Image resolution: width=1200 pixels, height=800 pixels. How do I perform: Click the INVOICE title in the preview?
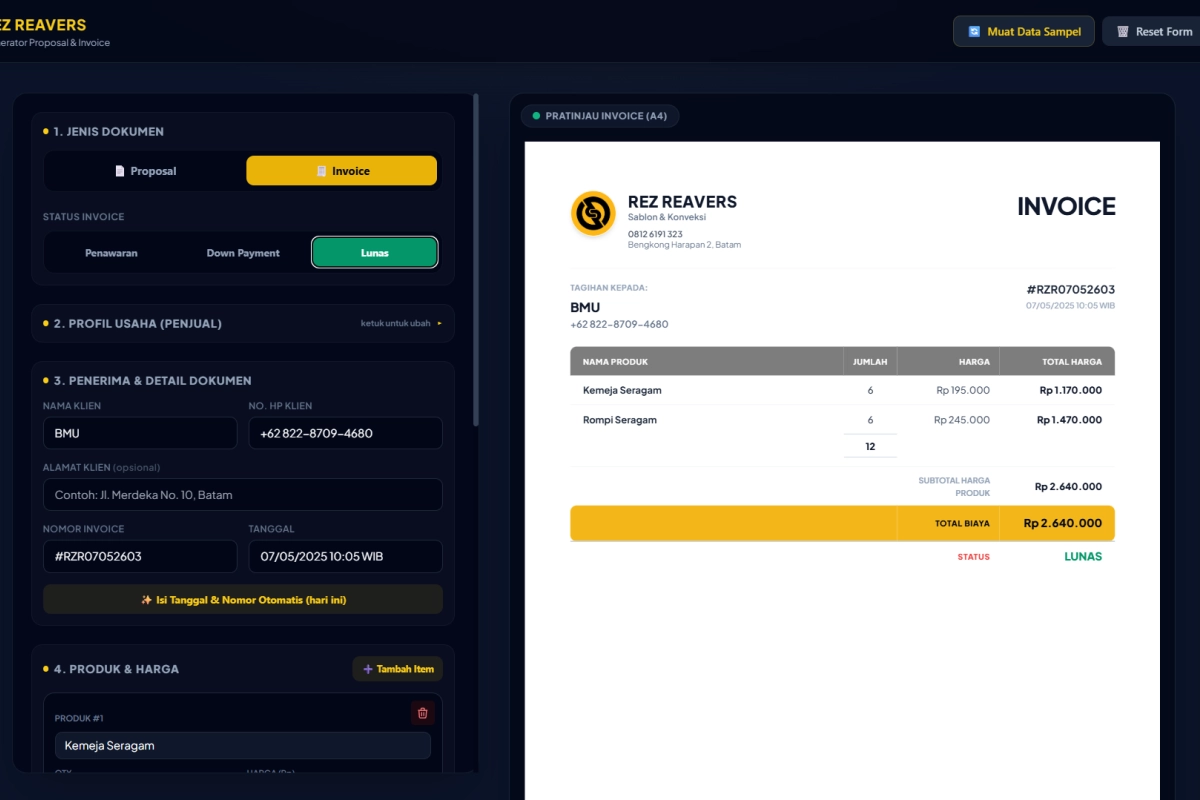1066,206
